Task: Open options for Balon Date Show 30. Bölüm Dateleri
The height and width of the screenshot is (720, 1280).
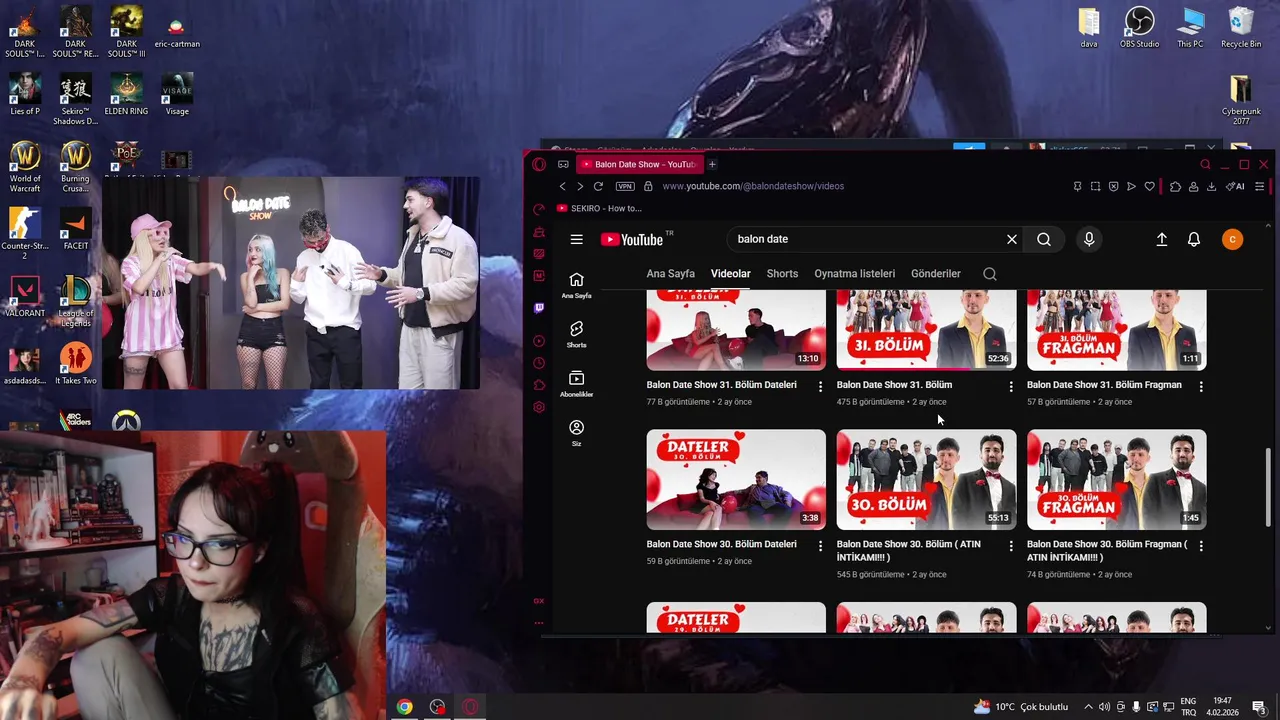Action: pyautogui.click(x=820, y=546)
